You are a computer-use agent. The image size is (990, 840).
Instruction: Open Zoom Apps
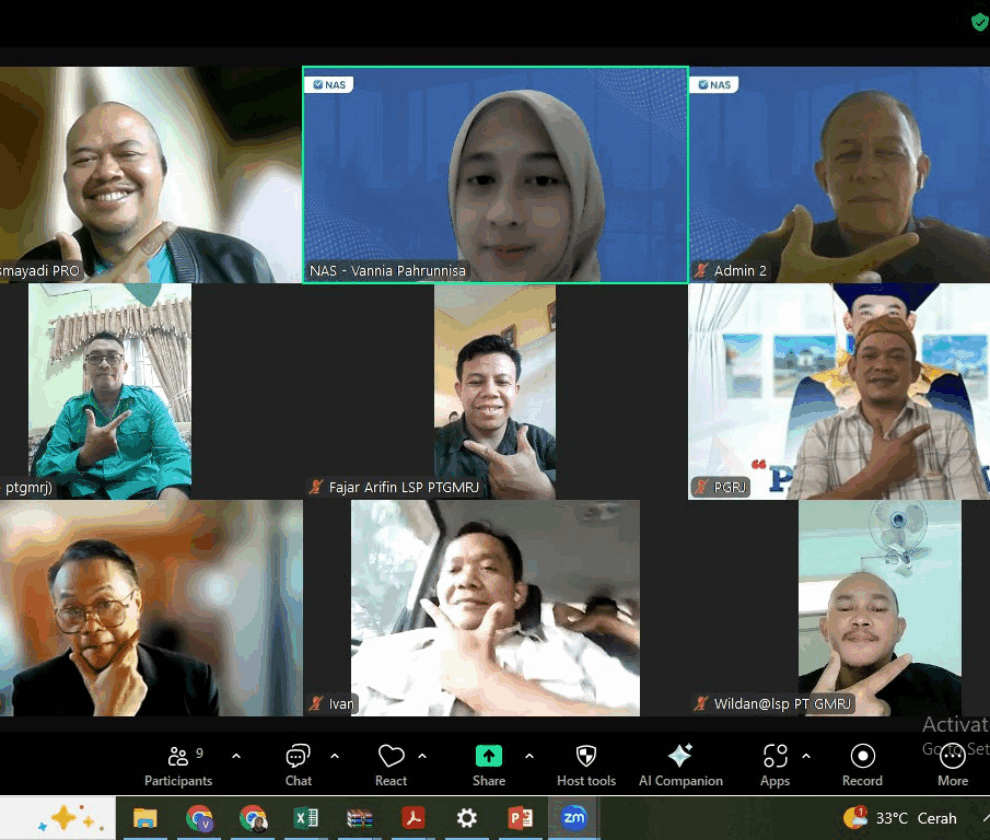[x=775, y=765]
